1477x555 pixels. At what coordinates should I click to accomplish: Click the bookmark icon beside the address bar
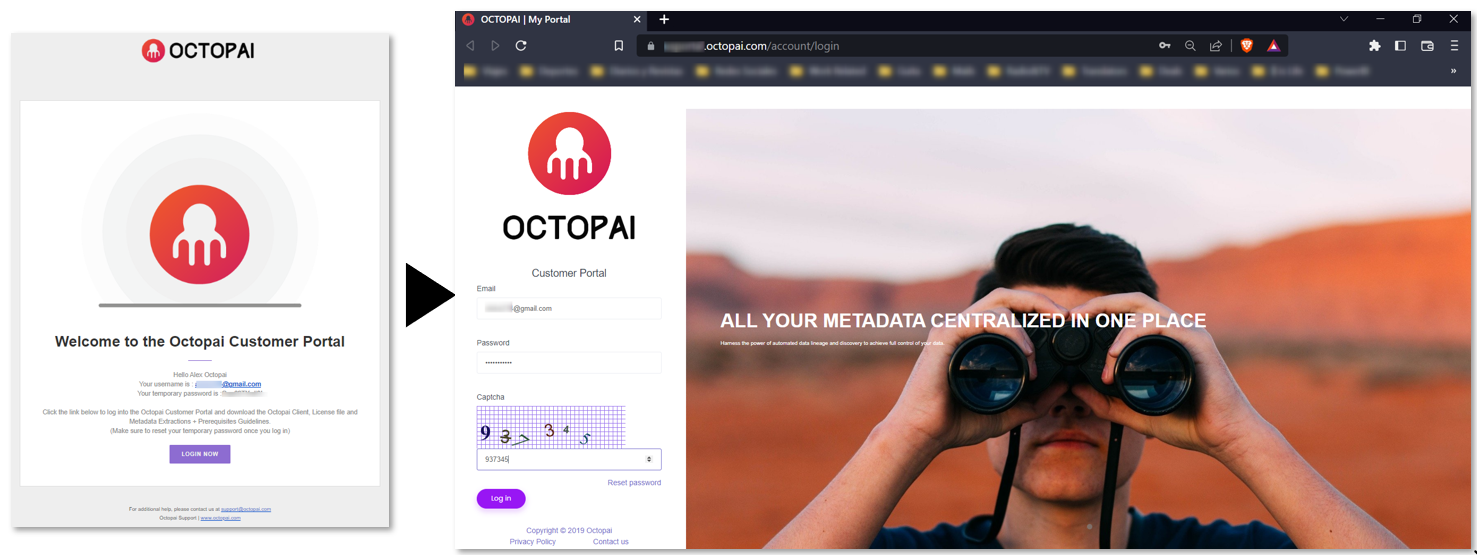619,46
